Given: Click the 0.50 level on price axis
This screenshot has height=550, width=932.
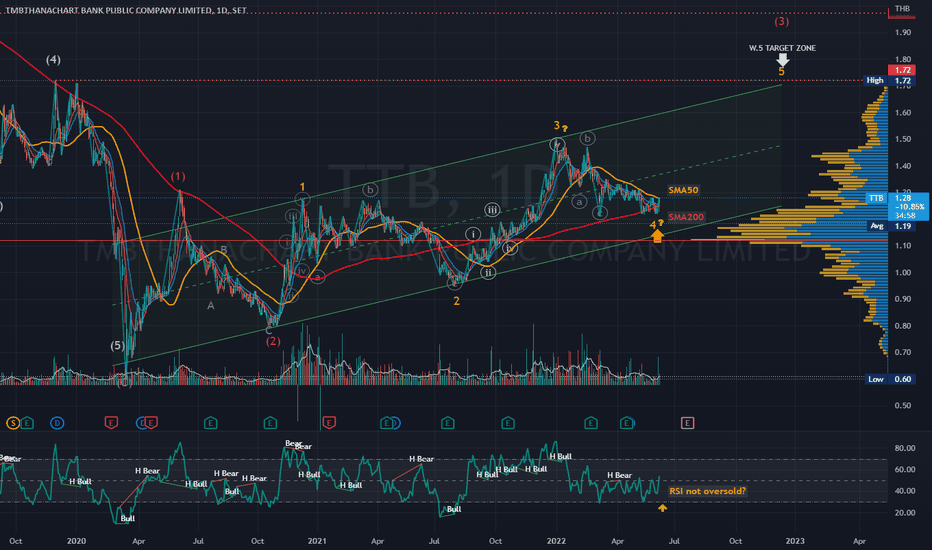Looking at the screenshot, I should pos(902,406).
